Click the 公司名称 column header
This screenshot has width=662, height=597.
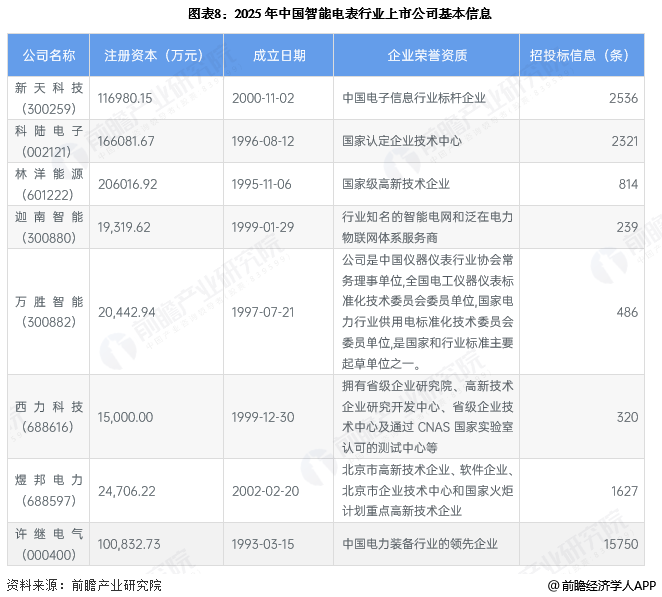tap(48, 55)
